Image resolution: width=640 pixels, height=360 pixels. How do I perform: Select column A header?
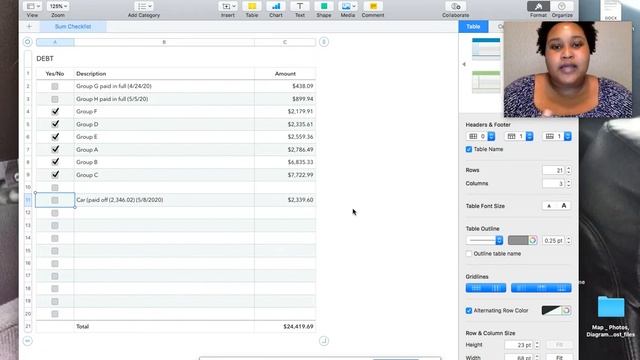55,42
